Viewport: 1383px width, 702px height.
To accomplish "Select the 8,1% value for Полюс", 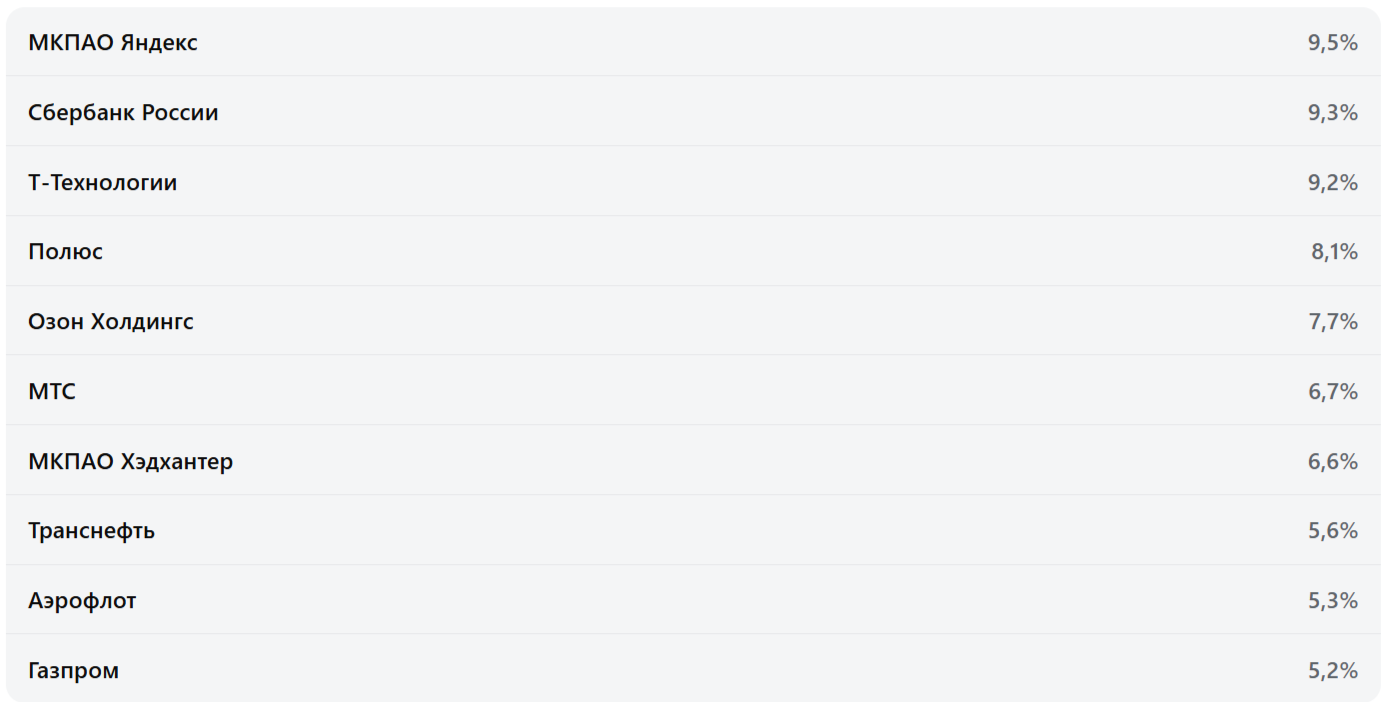I will (x=1334, y=252).
